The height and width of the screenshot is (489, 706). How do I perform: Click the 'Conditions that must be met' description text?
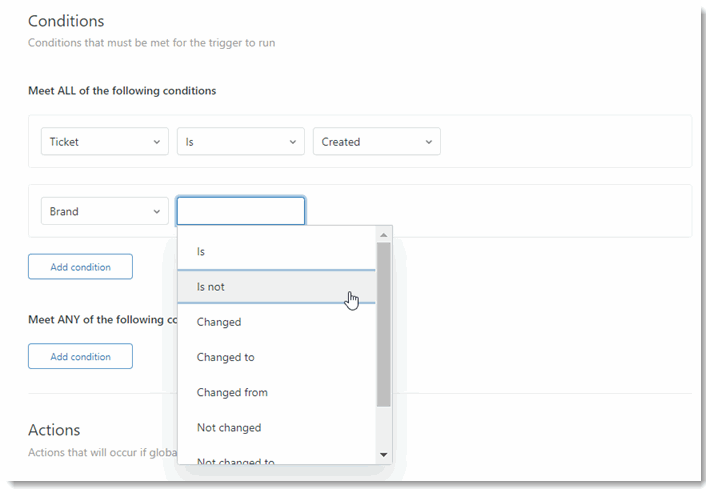pyautogui.click(x=151, y=43)
